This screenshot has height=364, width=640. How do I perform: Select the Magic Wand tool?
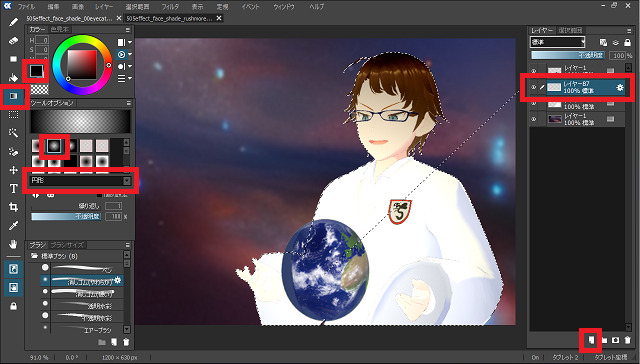(x=13, y=133)
